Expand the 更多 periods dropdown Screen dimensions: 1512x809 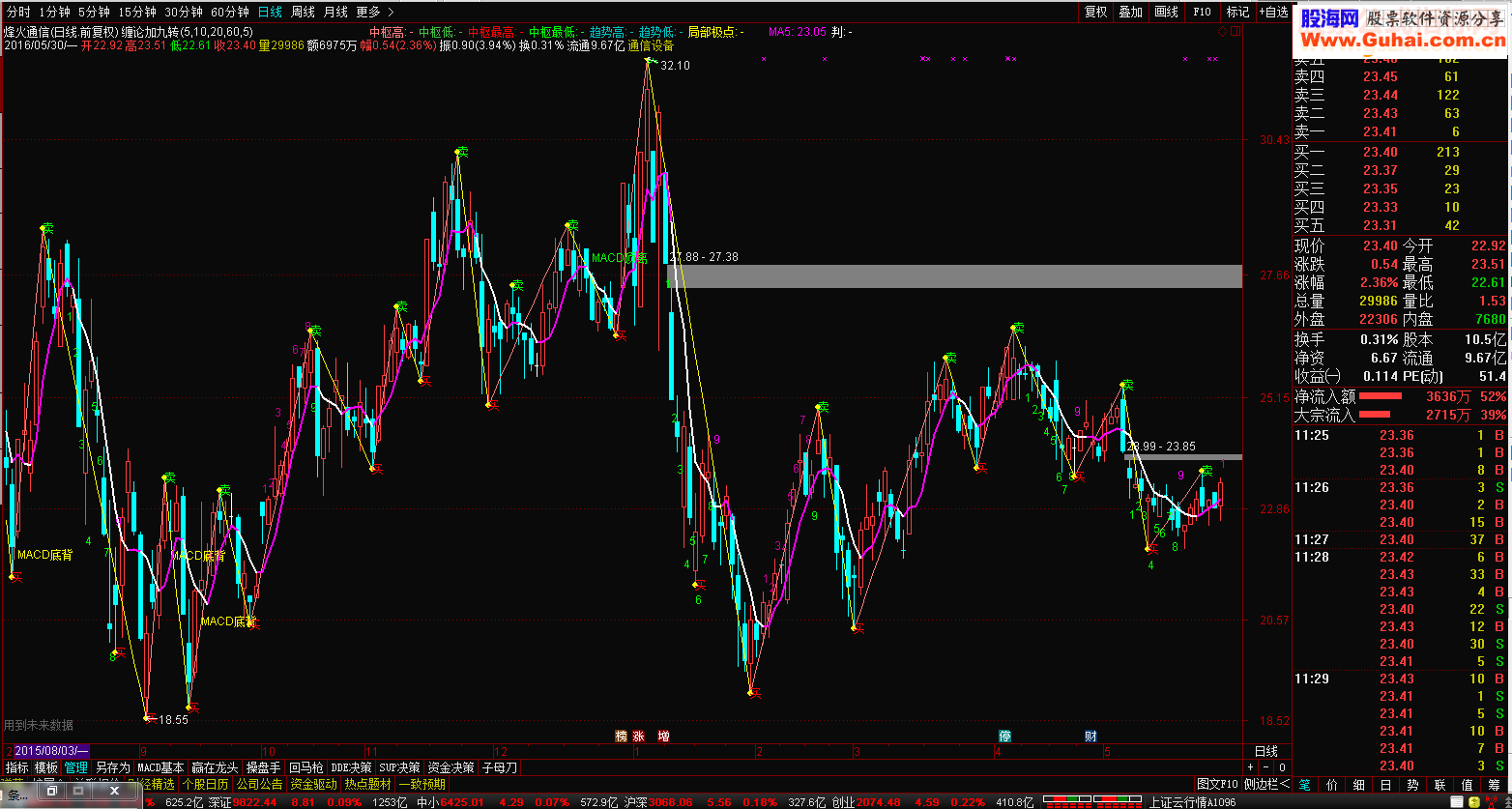(x=374, y=12)
